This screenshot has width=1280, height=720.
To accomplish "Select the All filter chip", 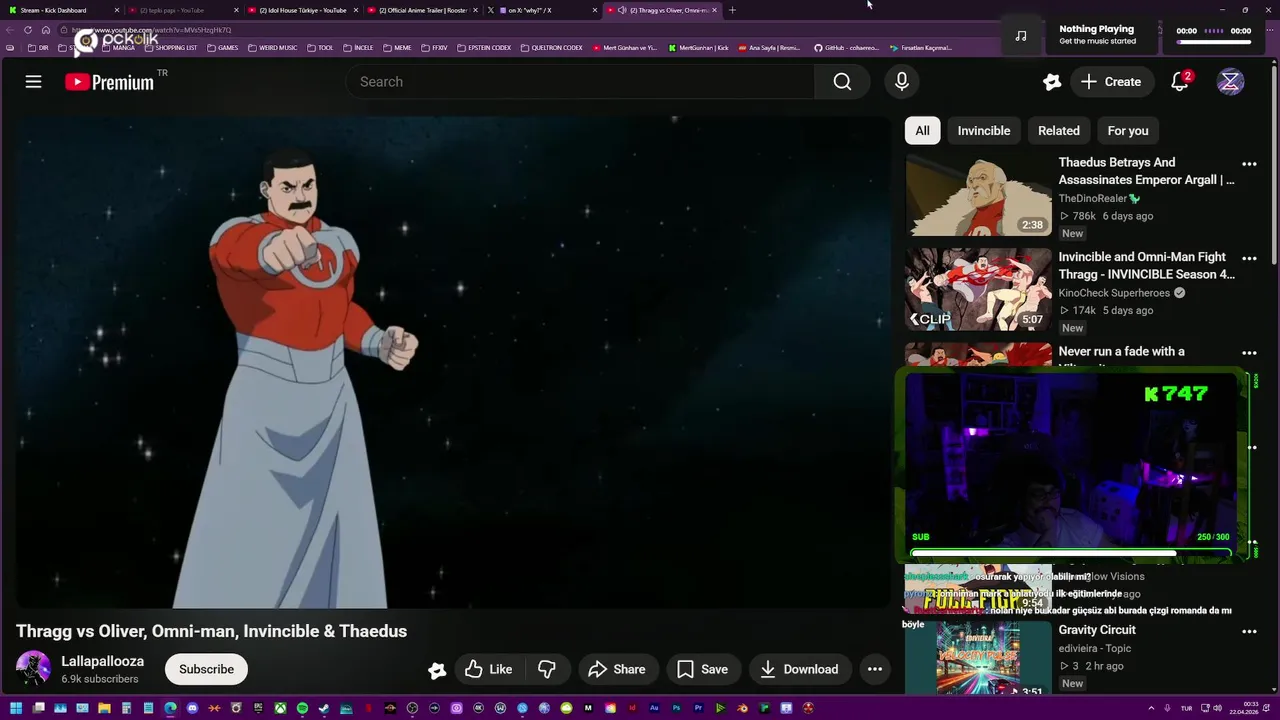I will point(922,131).
